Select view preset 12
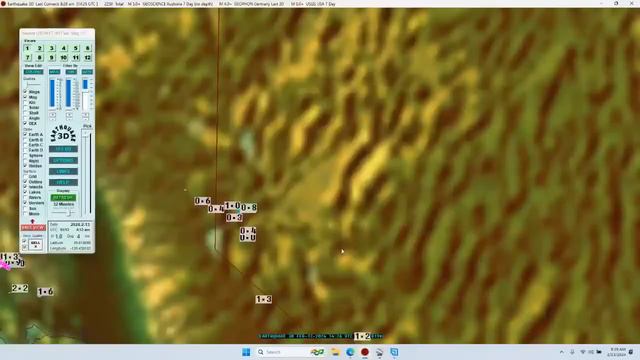The height and width of the screenshot is (360, 640). point(87,58)
